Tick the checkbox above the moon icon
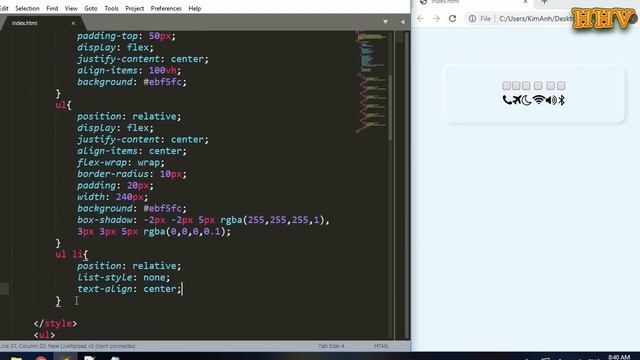This screenshot has width=640, height=360. click(x=526, y=85)
